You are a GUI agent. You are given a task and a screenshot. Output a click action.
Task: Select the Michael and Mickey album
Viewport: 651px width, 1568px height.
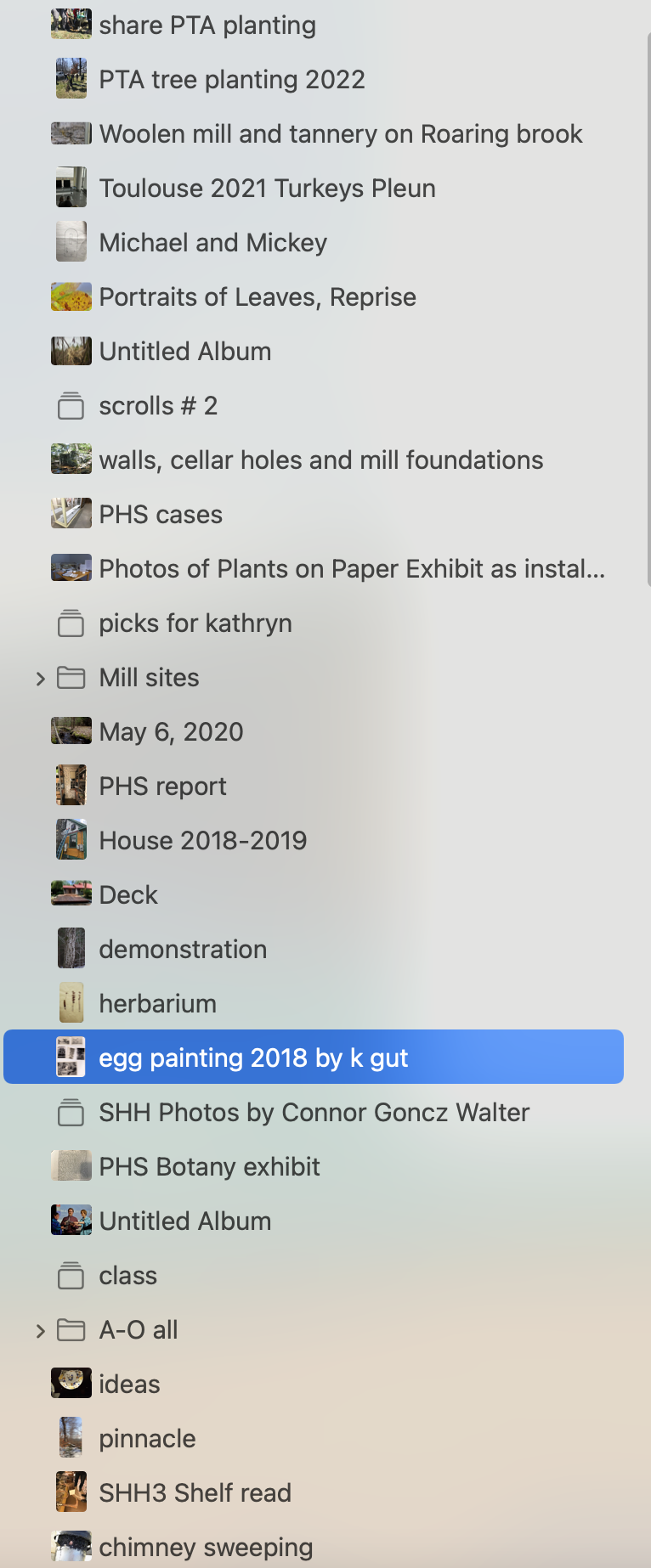pos(212,243)
